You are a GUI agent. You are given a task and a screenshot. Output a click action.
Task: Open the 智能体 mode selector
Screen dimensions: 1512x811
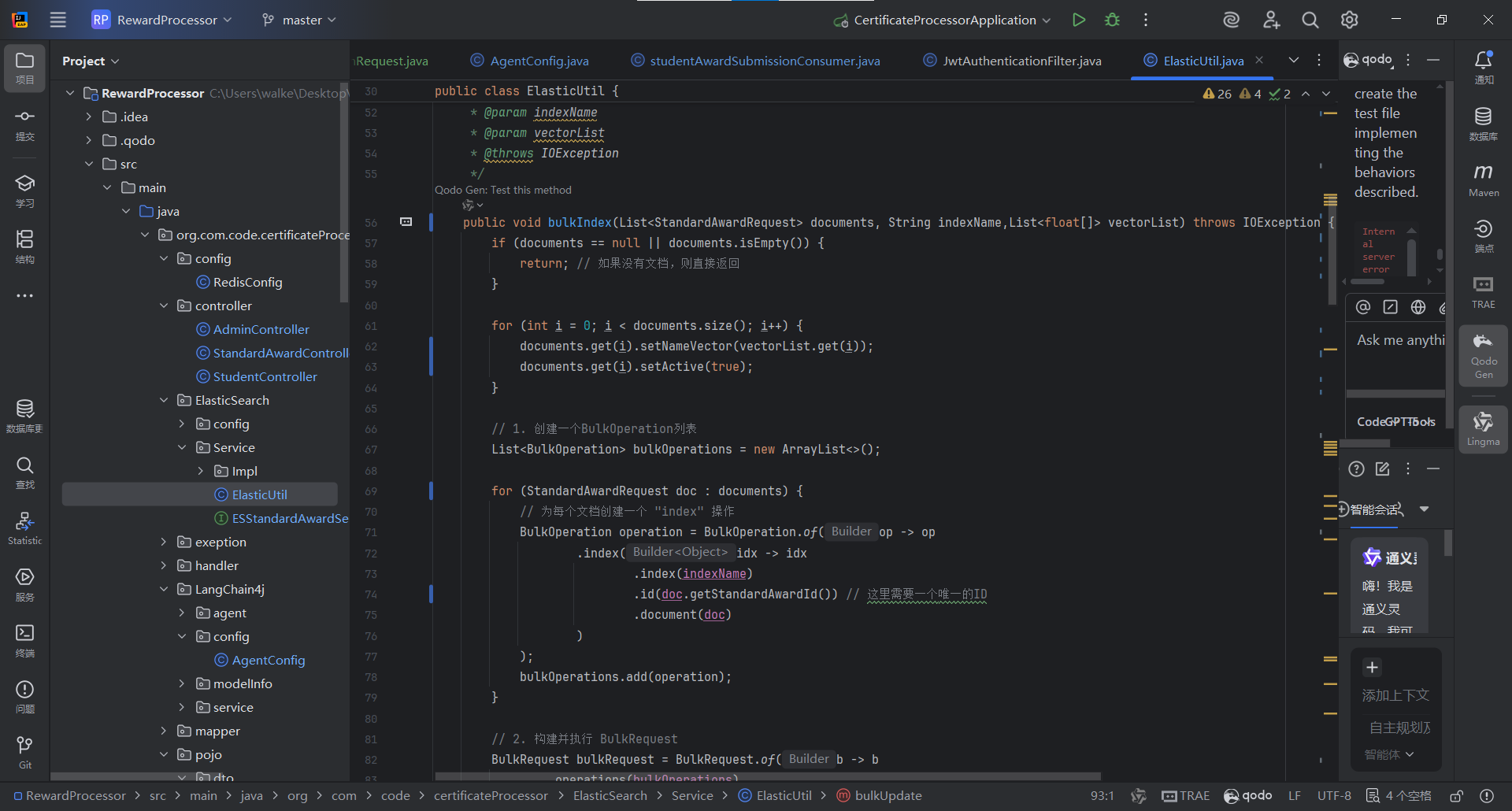click(1388, 754)
